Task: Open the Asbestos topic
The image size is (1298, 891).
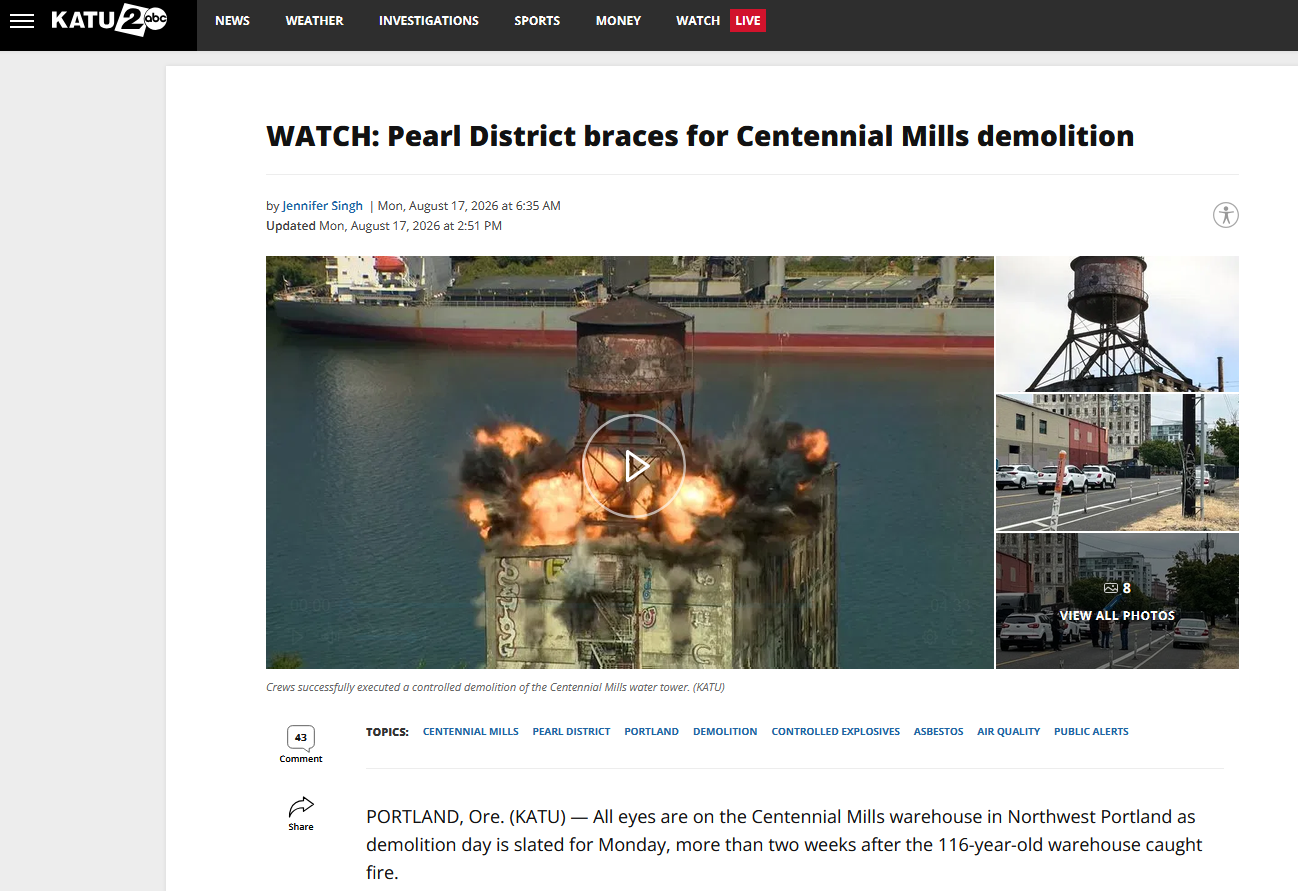Action: (938, 732)
